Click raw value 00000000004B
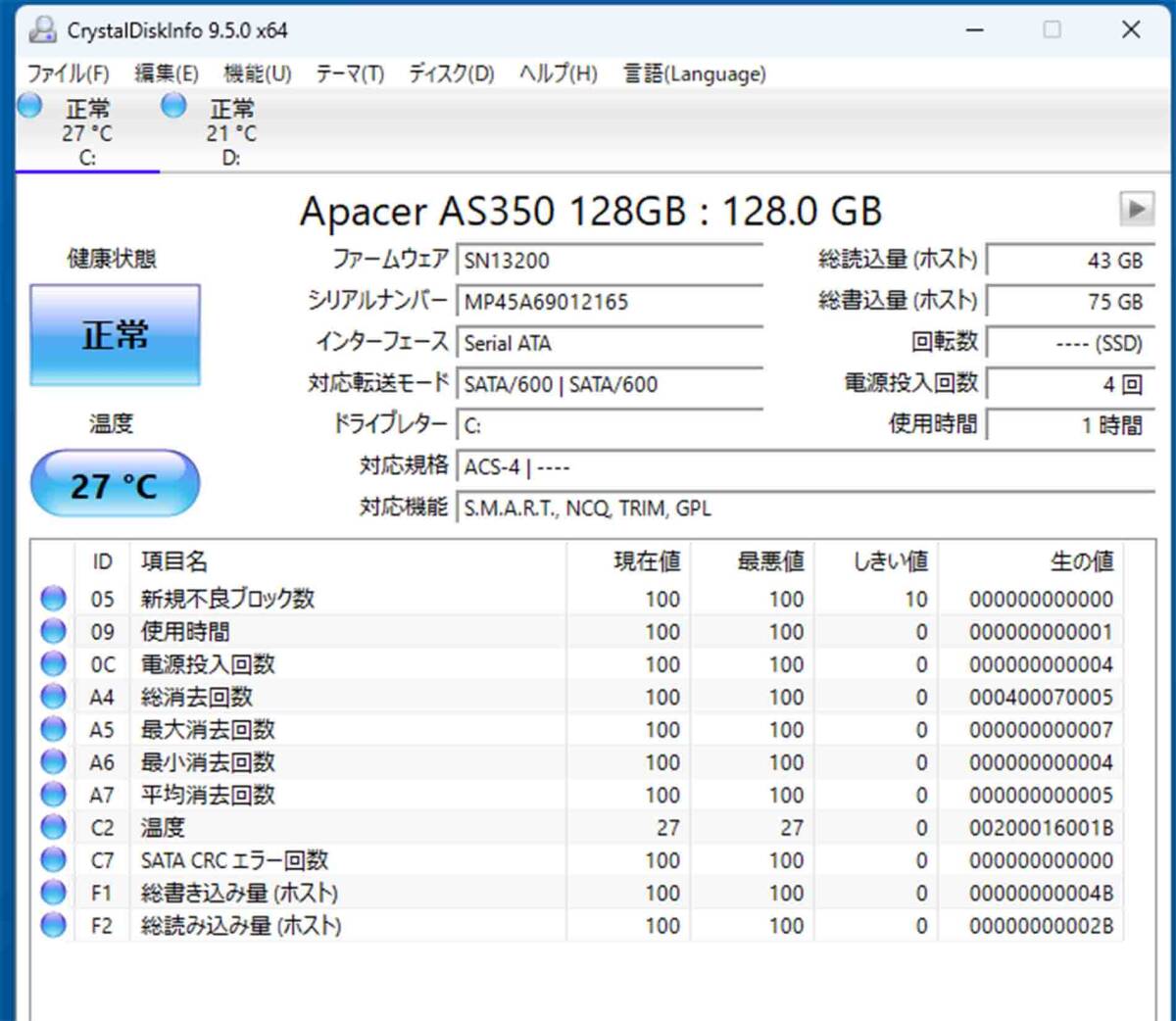 coord(1041,893)
